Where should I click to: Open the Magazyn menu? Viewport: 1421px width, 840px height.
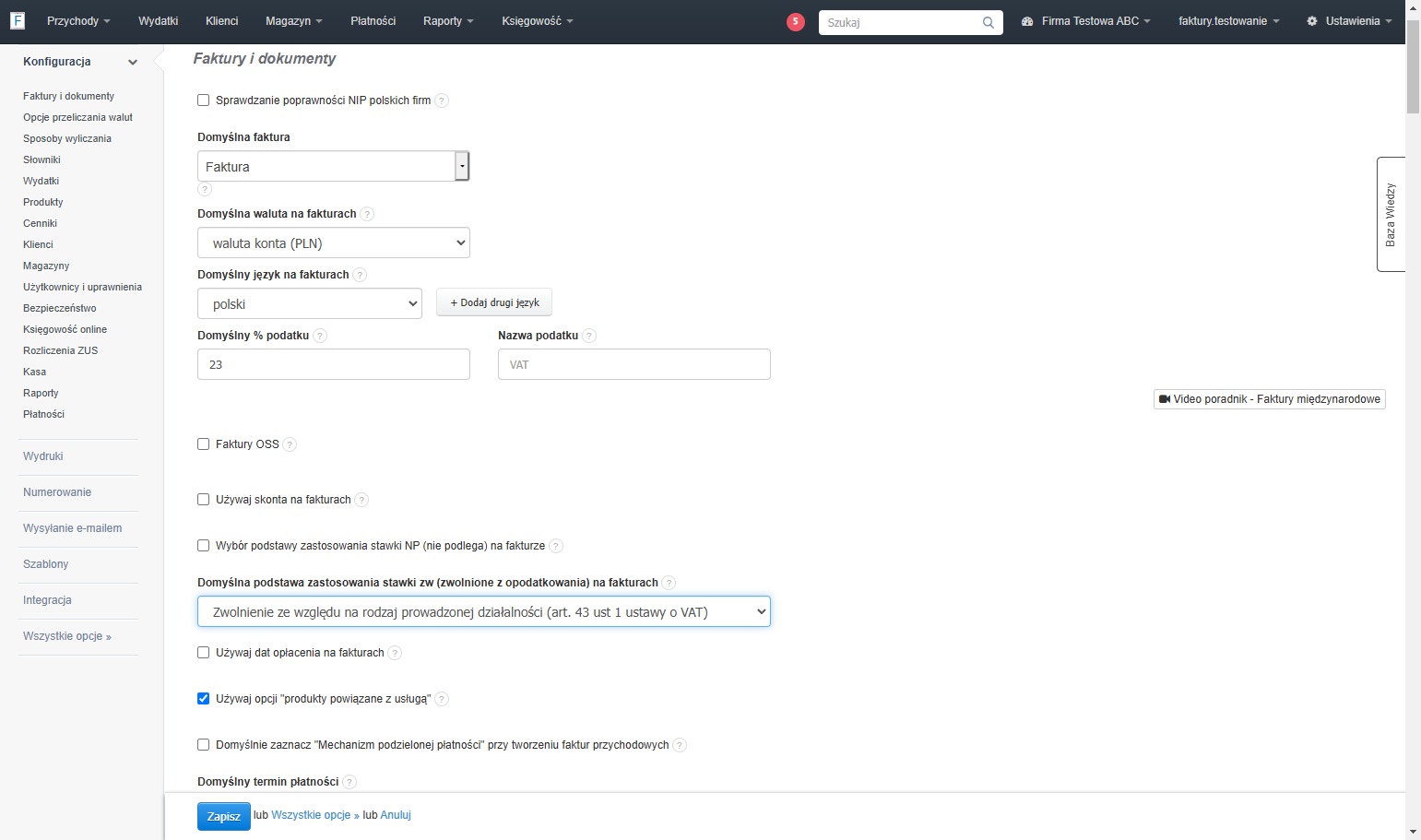294,21
